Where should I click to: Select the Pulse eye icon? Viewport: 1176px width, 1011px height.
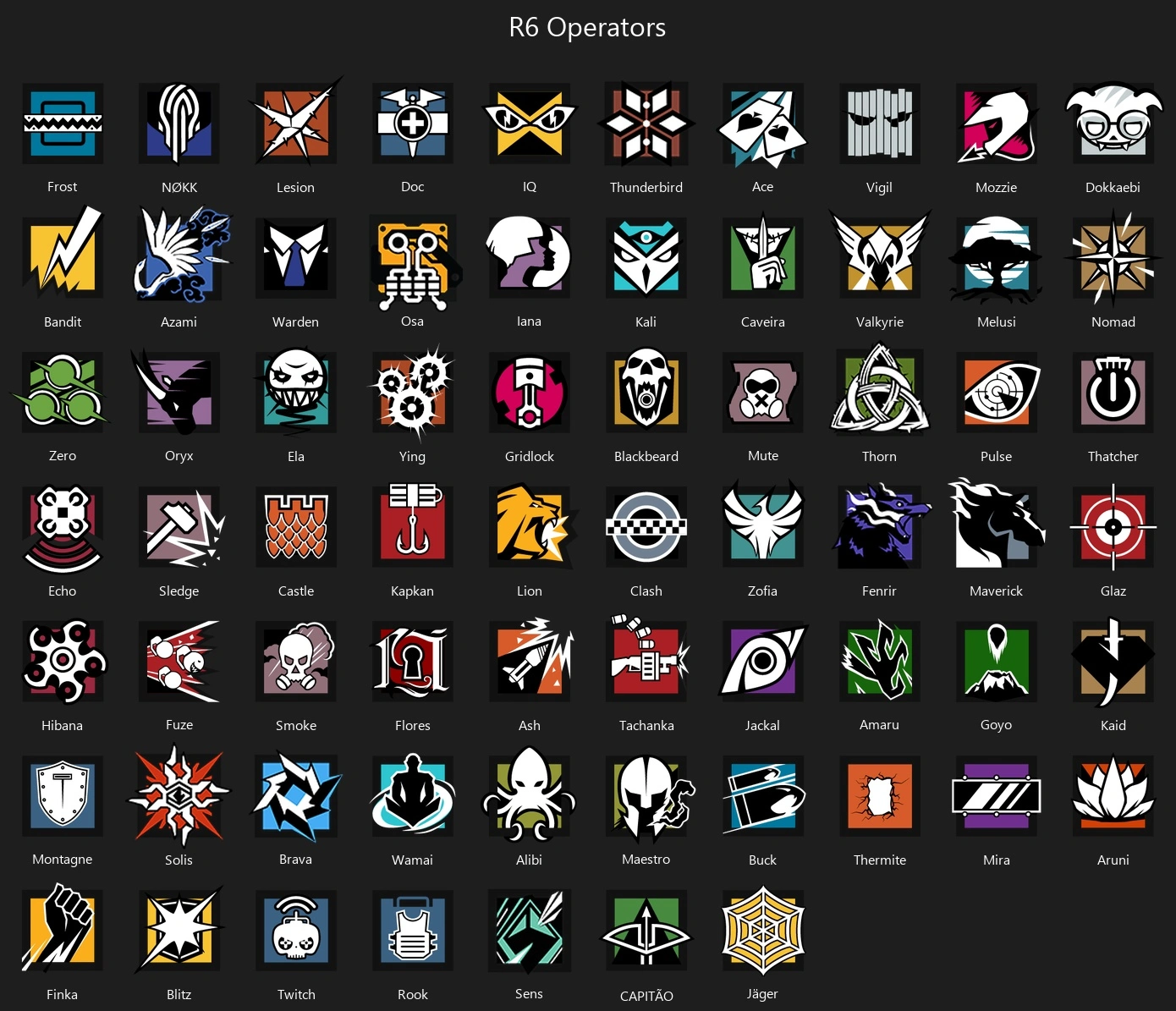point(997,392)
